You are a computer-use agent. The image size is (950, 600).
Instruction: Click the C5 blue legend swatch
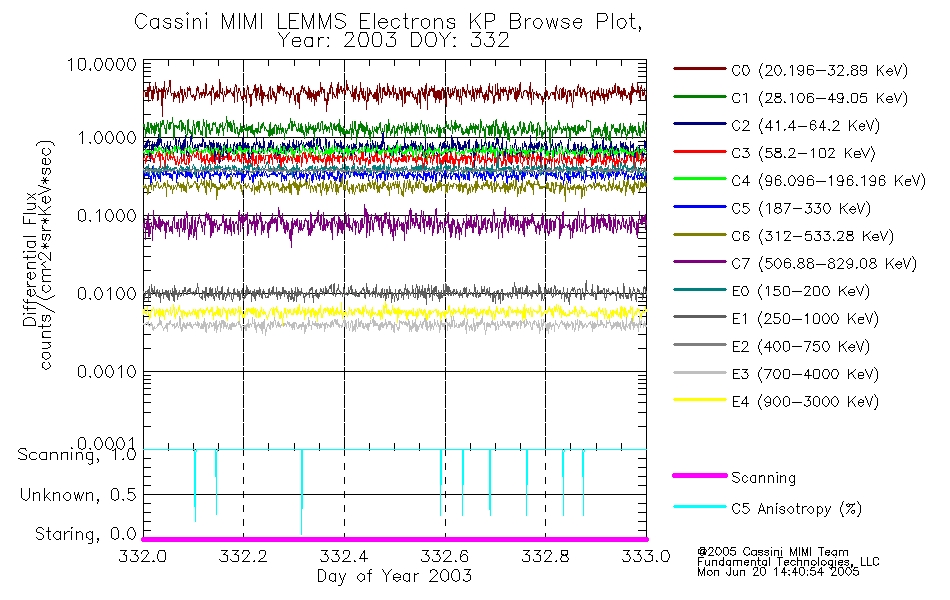tap(700, 207)
